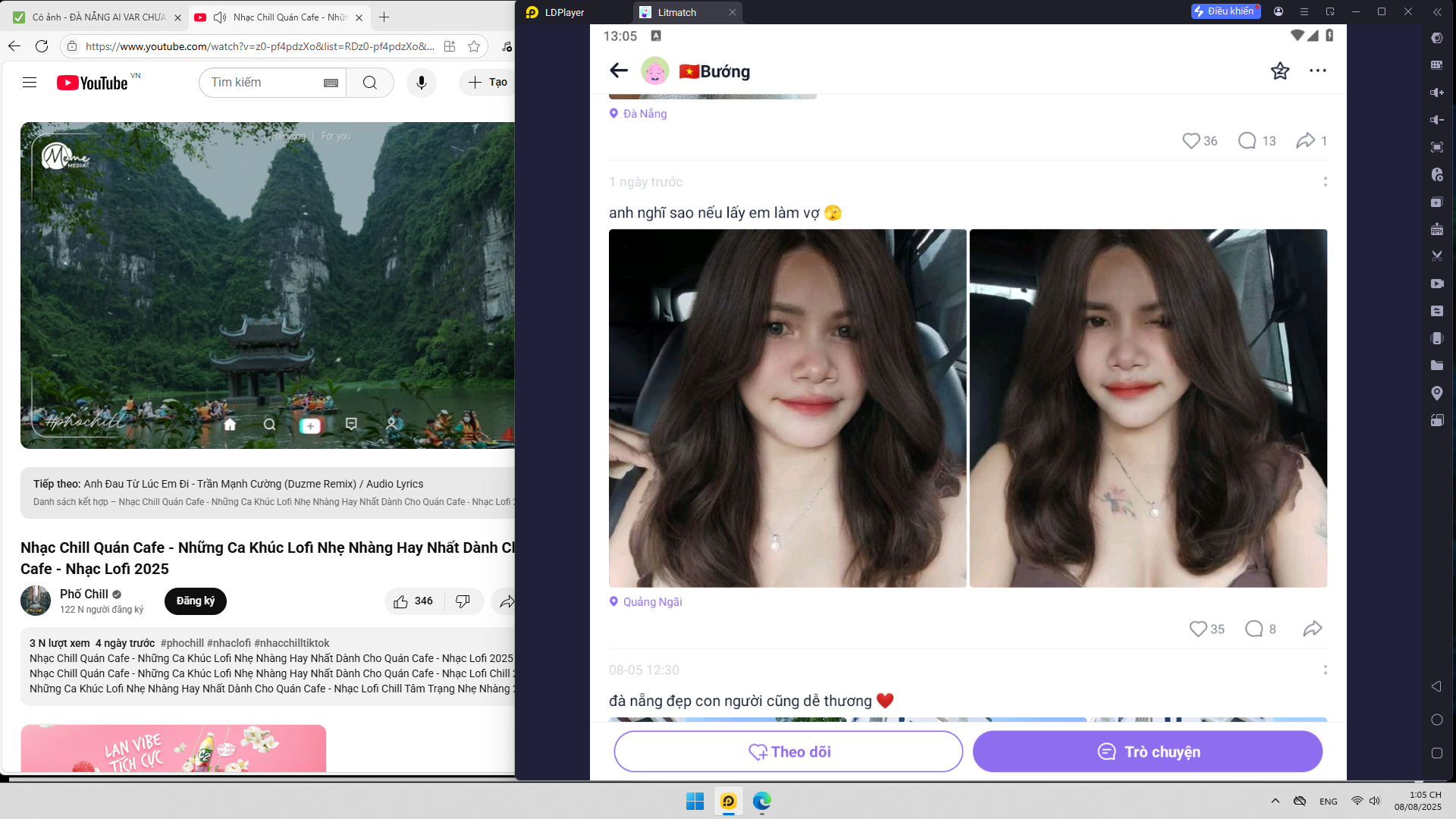Viewport: 1456px width, 819px height.
Task: Click the LDPlayer screenshot scissors icon
Action: click(x=1436, y=256)
